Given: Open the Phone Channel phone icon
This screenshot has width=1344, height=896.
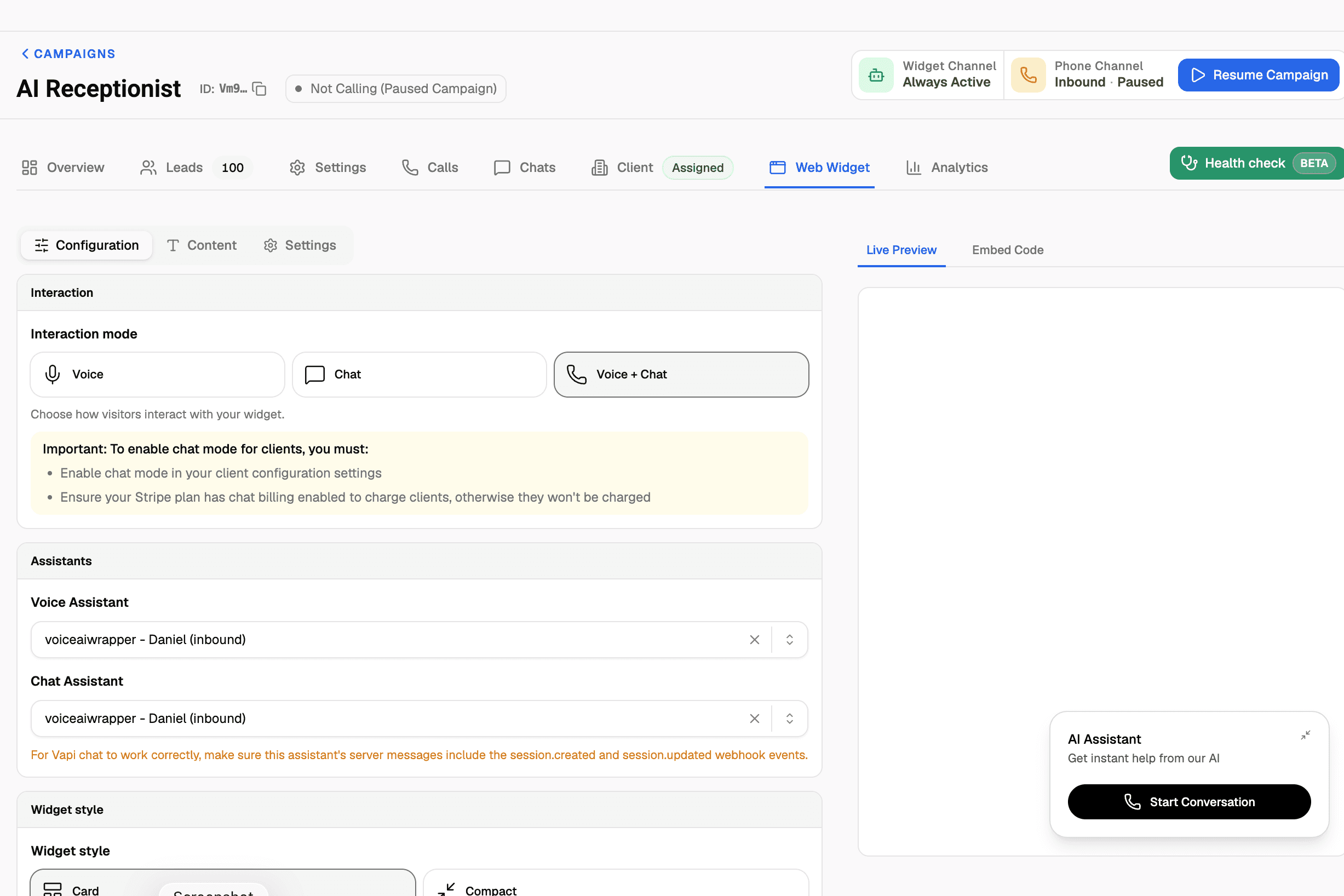Looking at the screenshot, I should pos(1028,75).
